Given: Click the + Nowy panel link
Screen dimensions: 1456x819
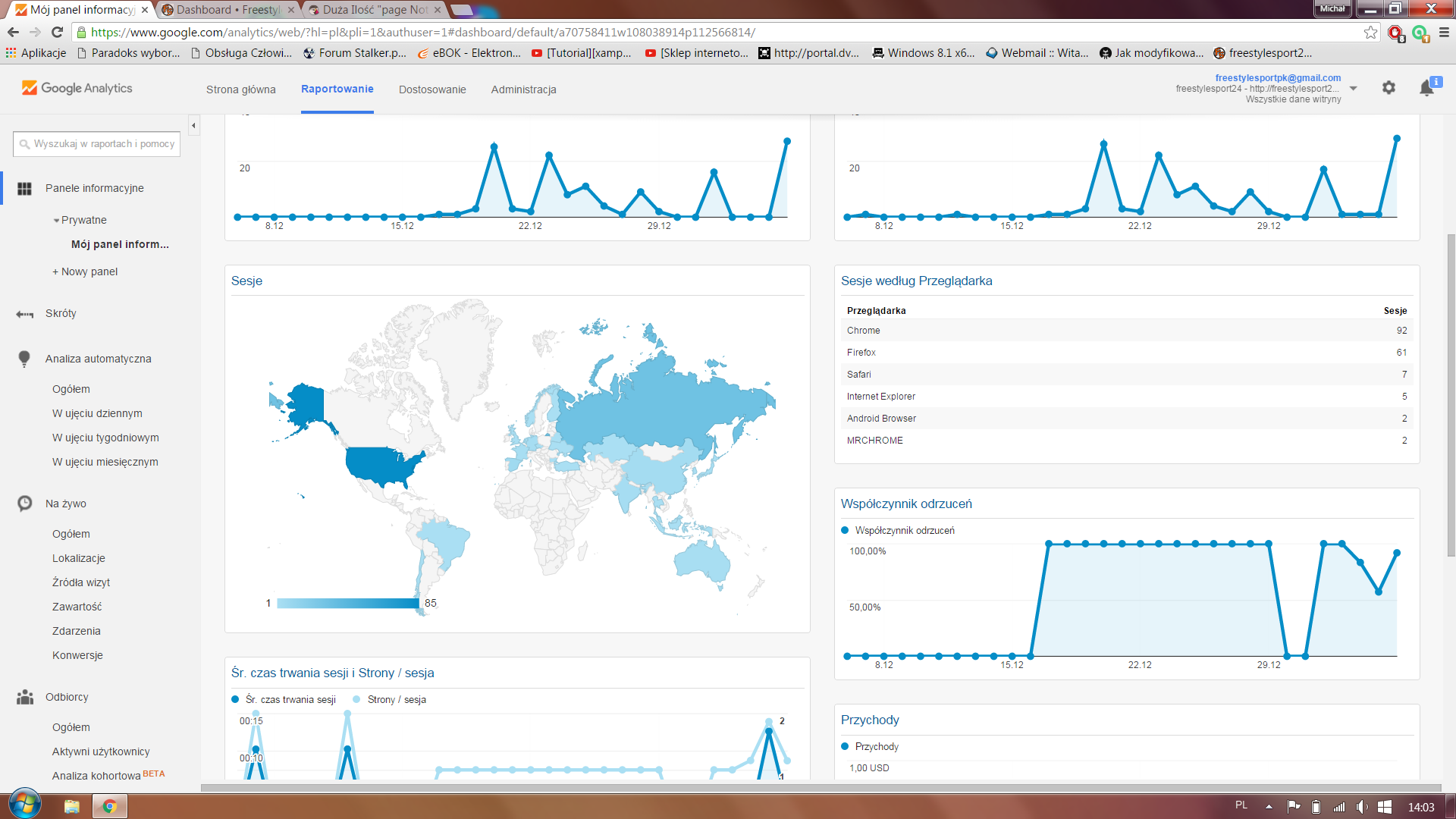Looking at the screenshot, I should coord(85,271).
